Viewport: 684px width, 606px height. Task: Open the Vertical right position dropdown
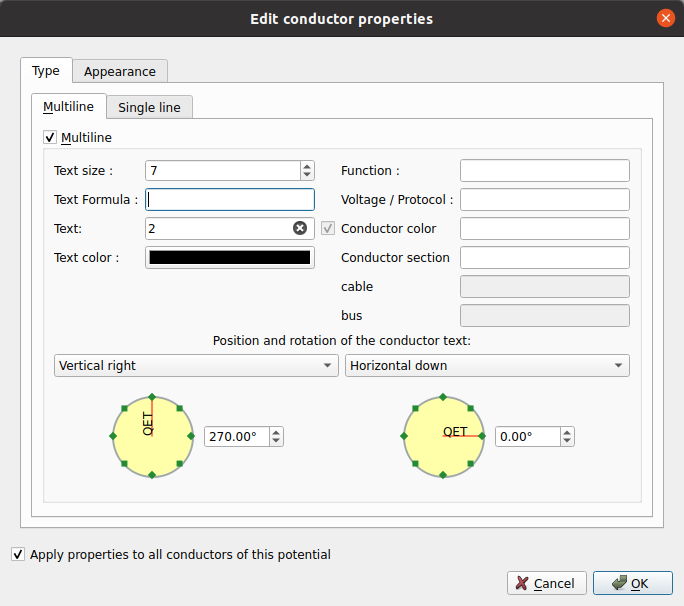click(x=196, y=366)
